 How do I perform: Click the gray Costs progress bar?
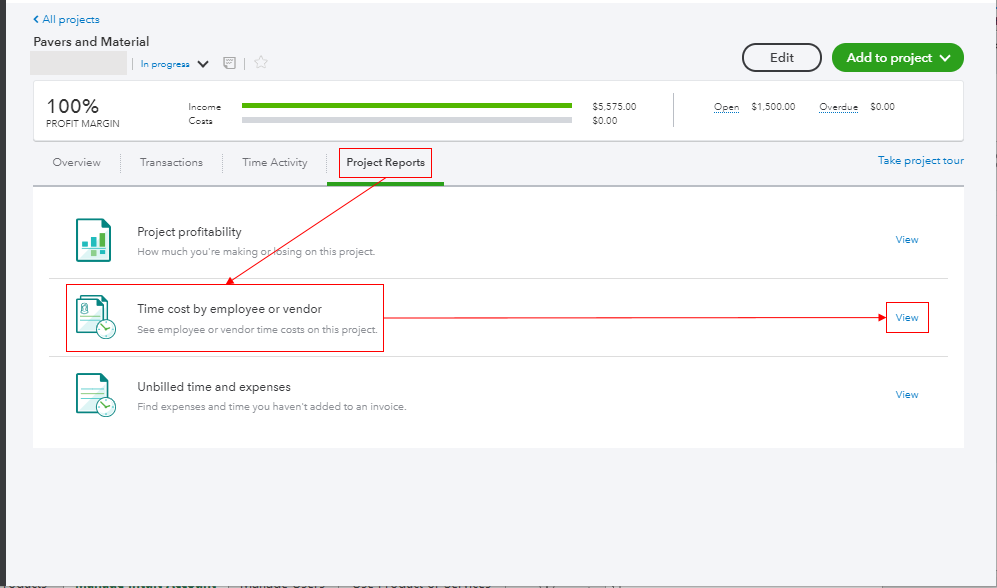(407, 120)
